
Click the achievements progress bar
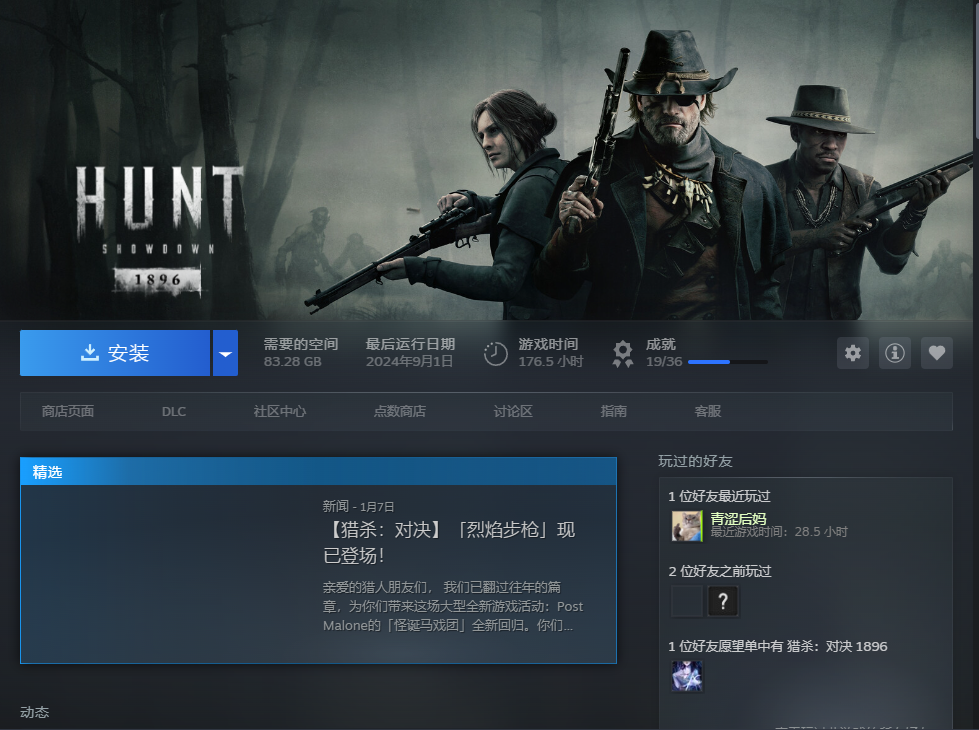(x=728, y=362)
